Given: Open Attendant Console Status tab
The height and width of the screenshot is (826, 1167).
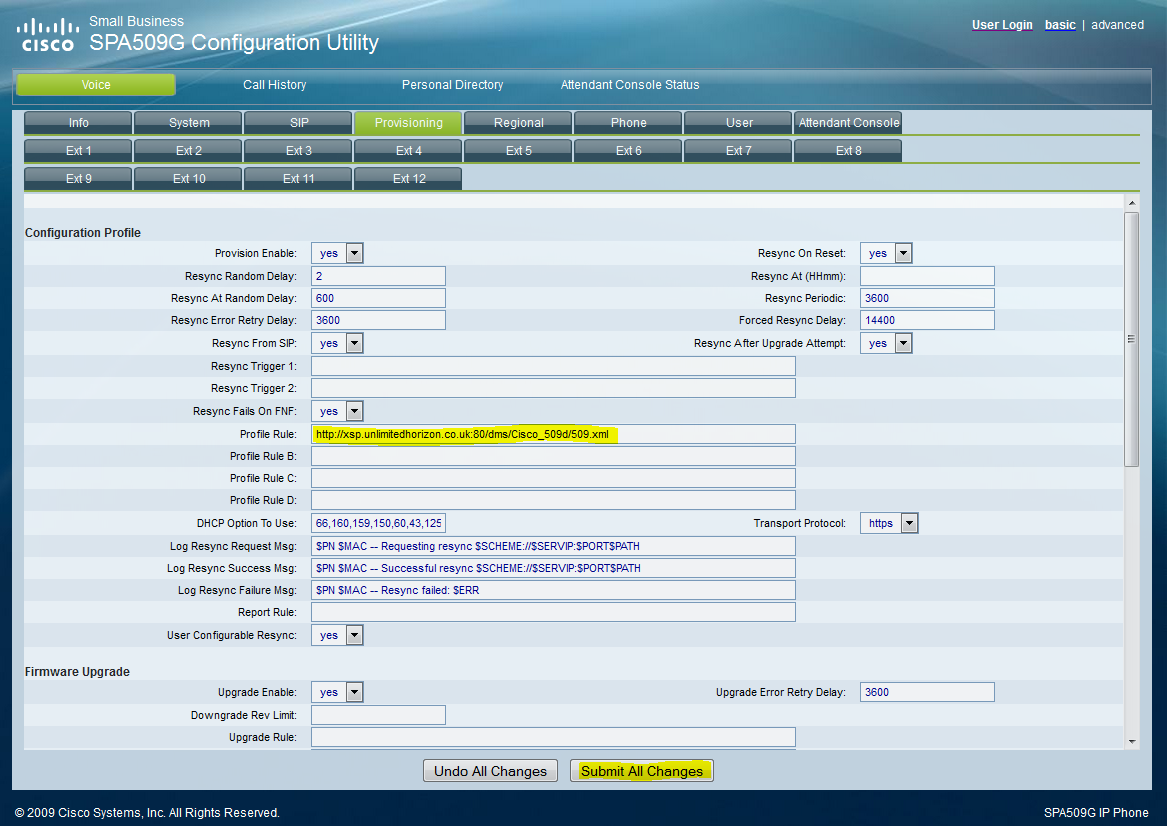Looking at the screenshot, I should [630, 85].
